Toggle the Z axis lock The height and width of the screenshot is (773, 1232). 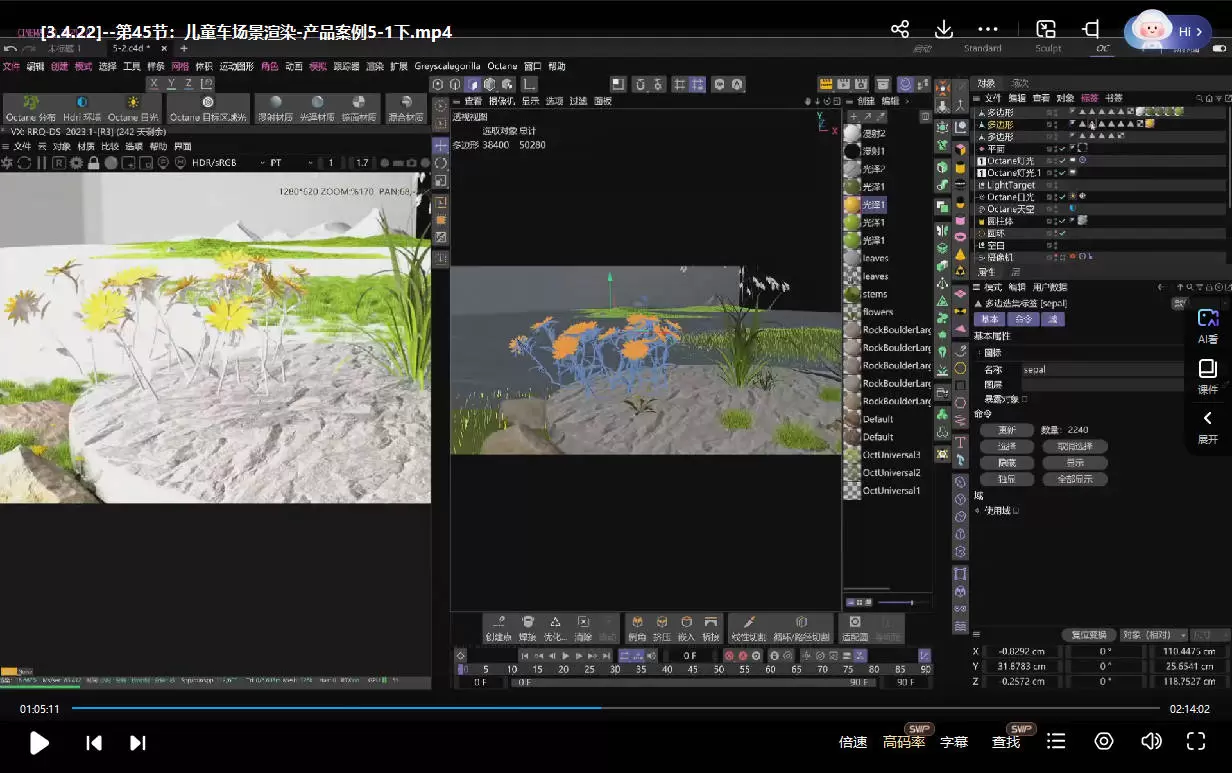tap(188, 83)
